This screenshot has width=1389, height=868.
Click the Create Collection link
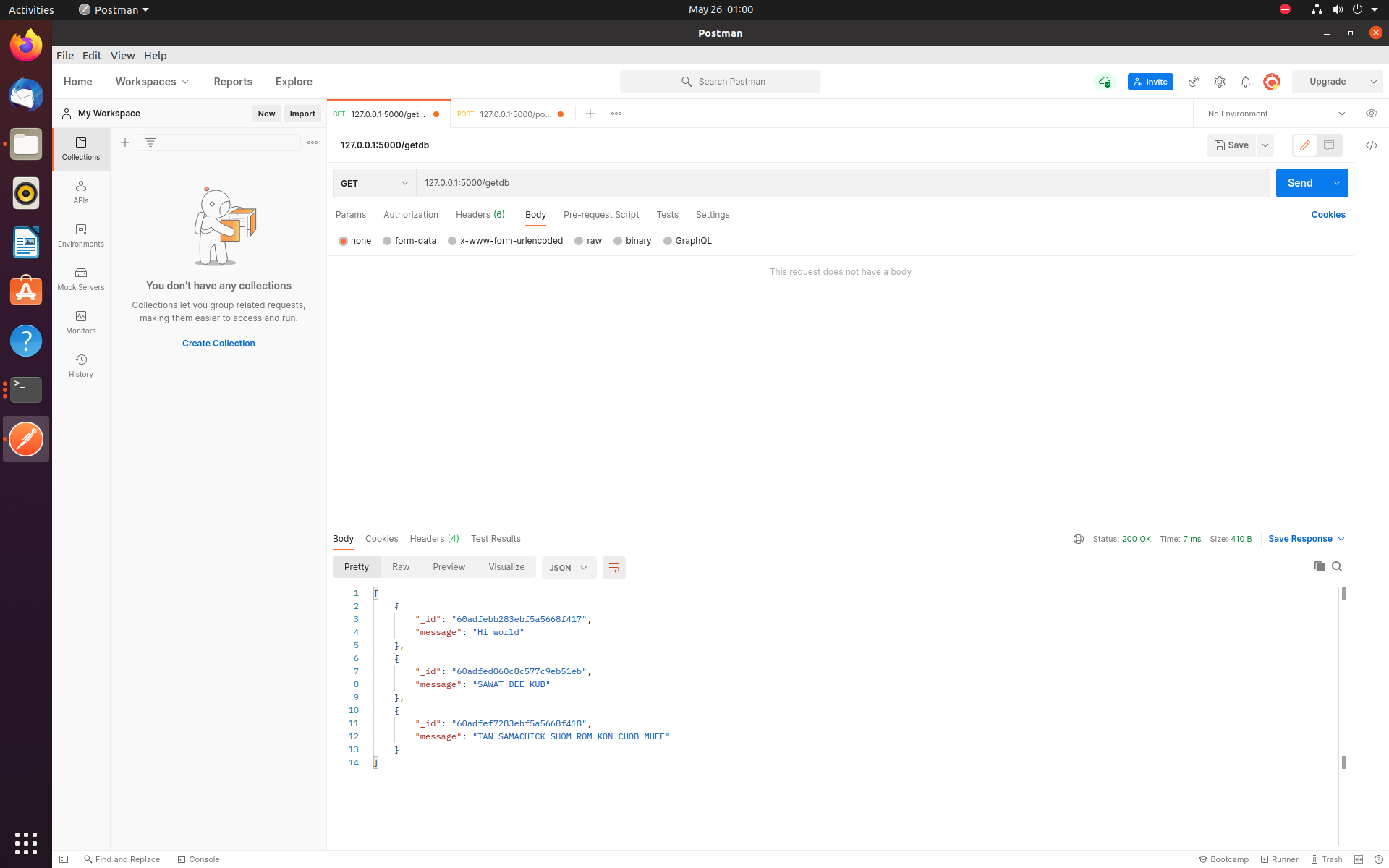tap(218, 343)
